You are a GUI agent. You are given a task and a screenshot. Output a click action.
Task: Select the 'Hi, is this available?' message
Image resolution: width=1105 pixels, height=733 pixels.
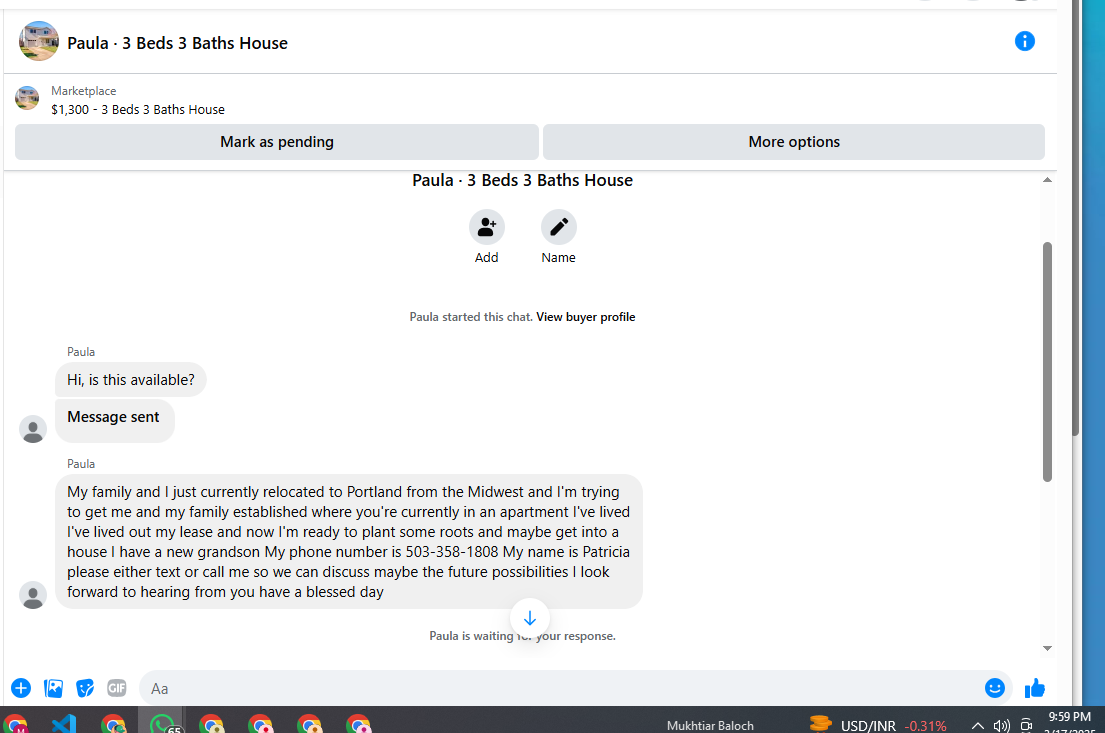[x=131, y=380]
